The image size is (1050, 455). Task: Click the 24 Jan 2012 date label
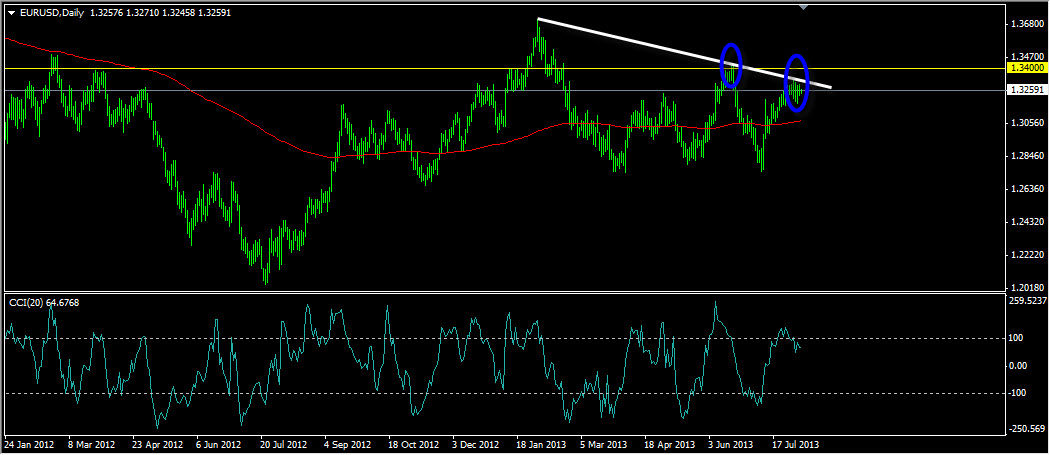click(29, 444)
